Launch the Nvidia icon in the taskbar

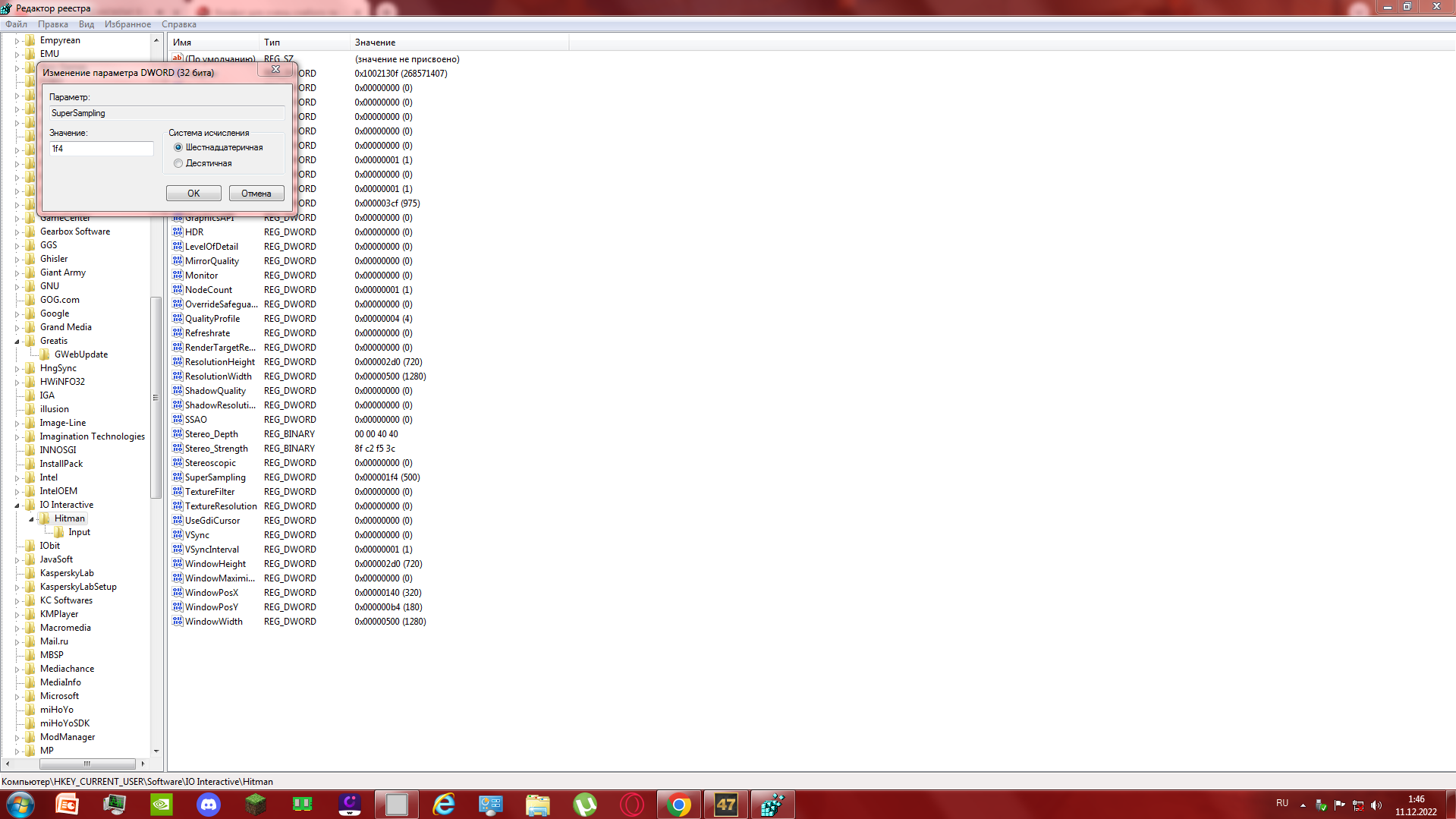[x=161, y=805]
